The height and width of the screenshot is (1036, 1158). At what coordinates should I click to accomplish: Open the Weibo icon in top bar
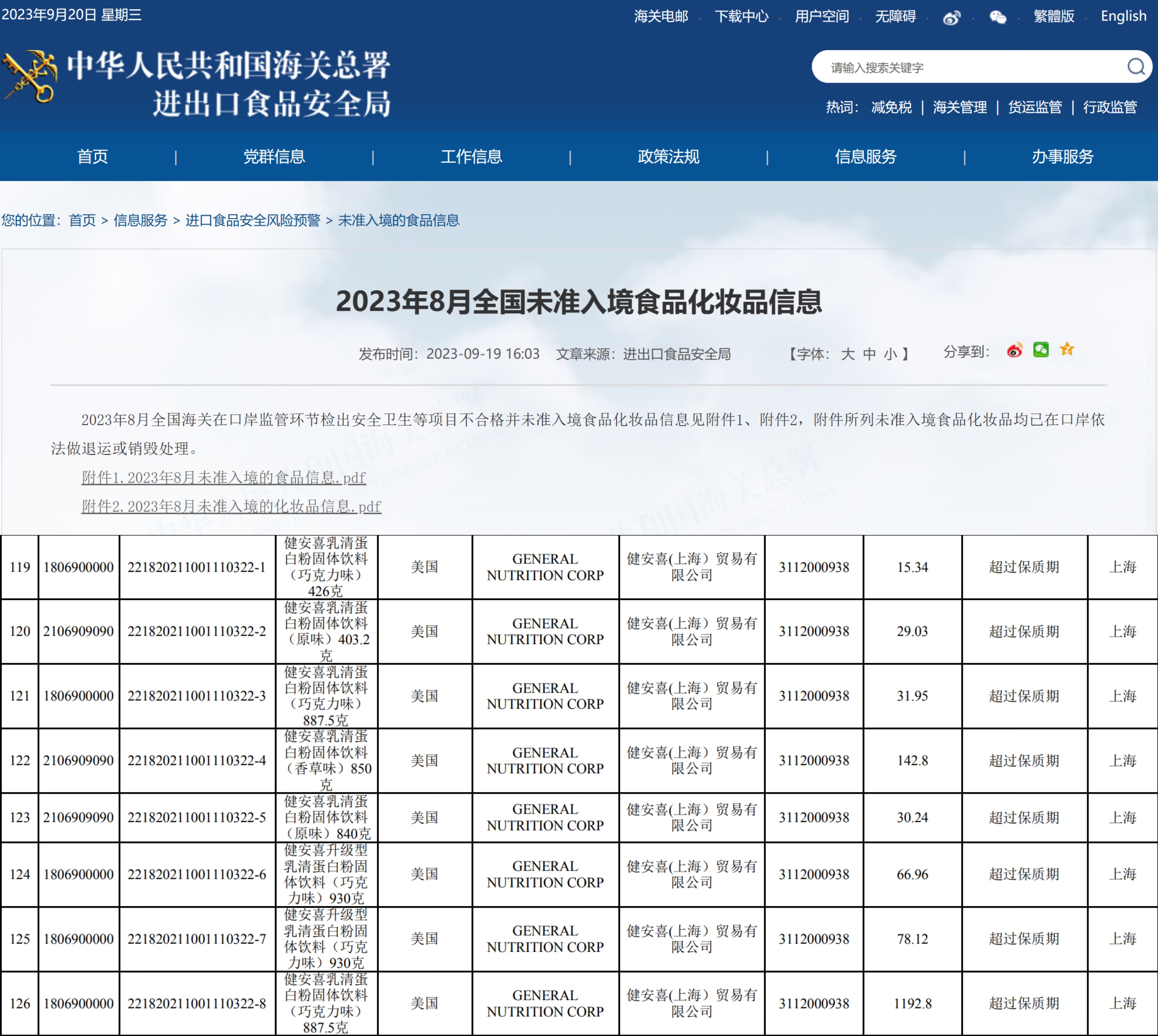(951, 18)
